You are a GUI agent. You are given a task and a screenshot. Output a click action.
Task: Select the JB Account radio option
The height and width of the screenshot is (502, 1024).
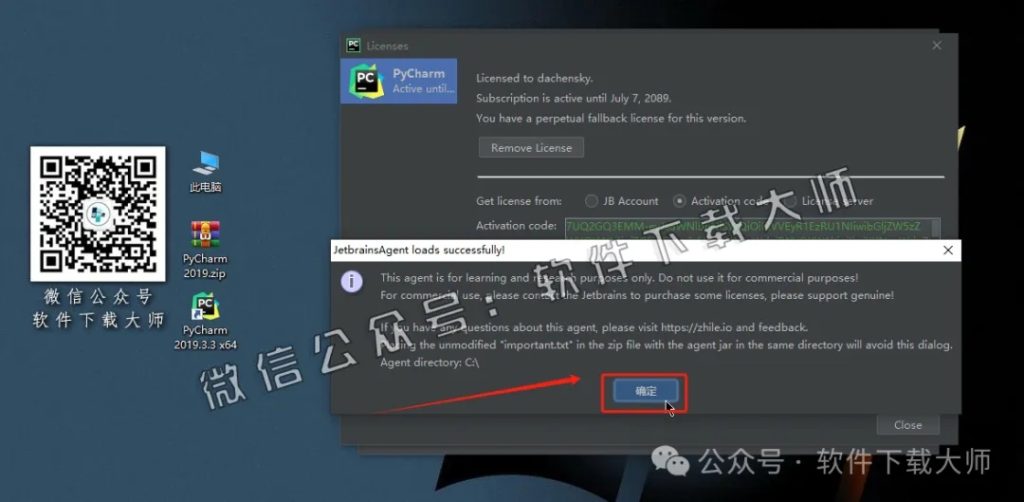(x=622, y=201)
